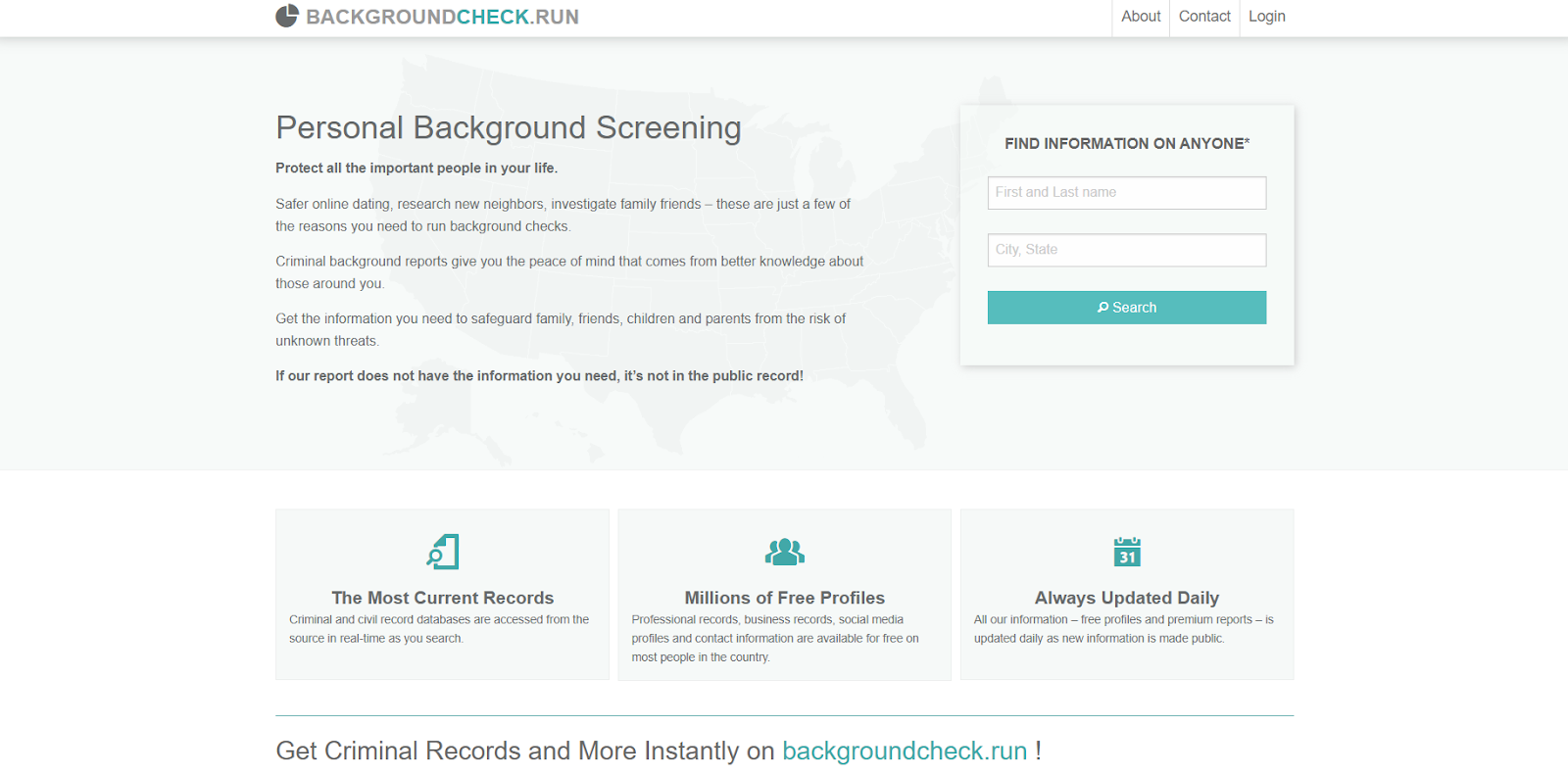
Task: Focus the First and Last name field
Action: click(1126, 193)
